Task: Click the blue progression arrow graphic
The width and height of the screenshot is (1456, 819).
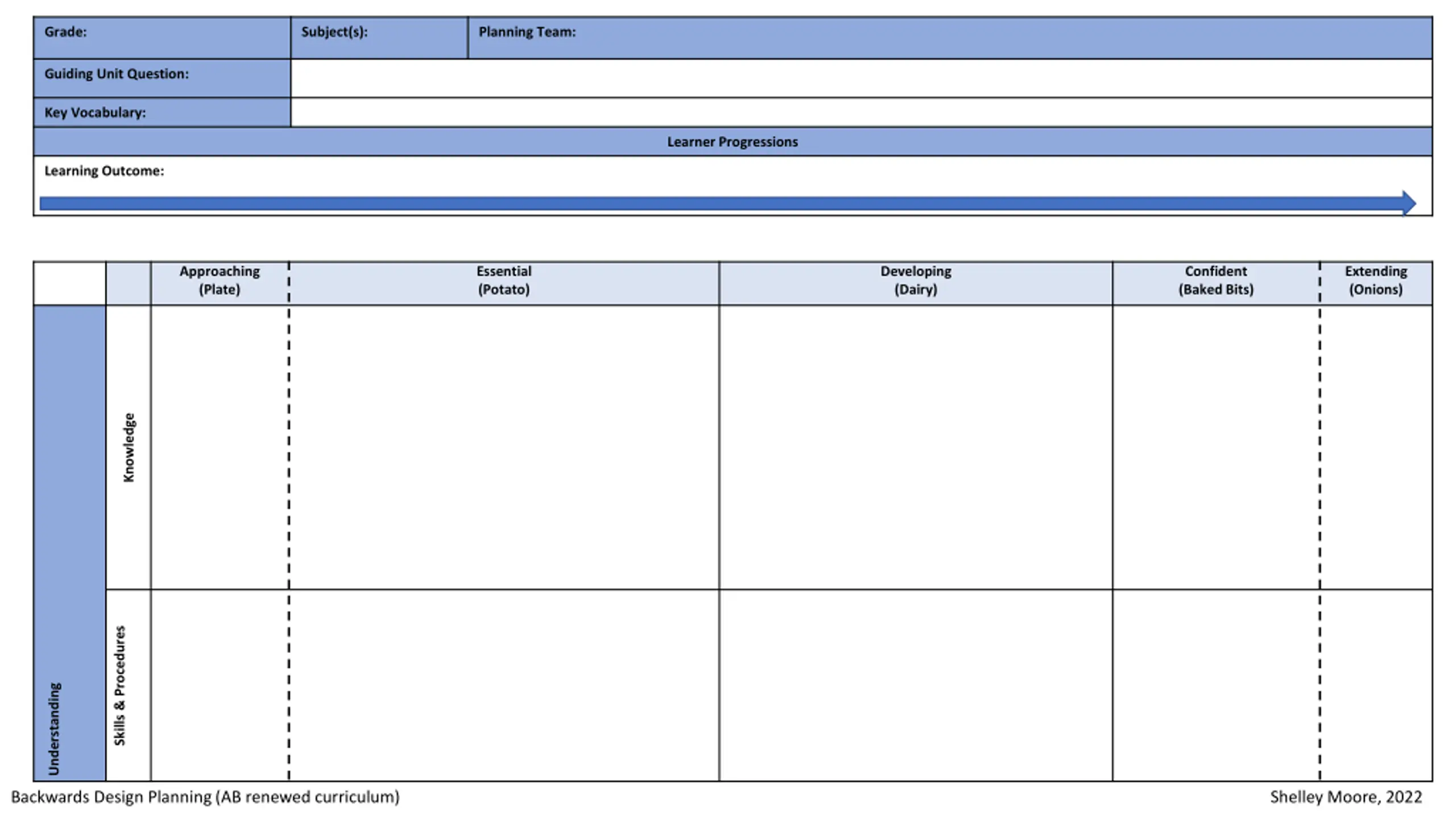Action: (x=728, y=204)
